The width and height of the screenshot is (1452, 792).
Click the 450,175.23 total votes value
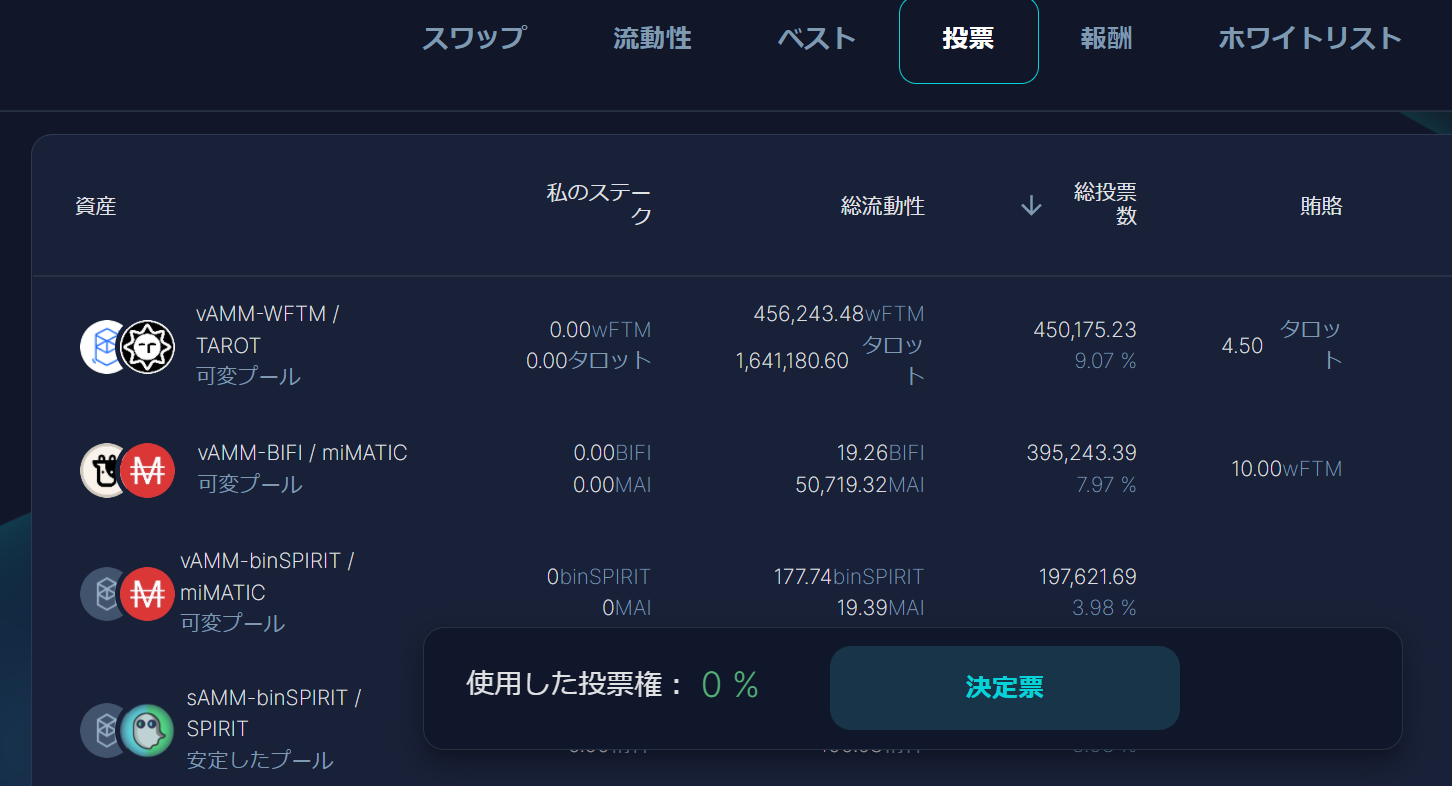[x=1085, y=330]
